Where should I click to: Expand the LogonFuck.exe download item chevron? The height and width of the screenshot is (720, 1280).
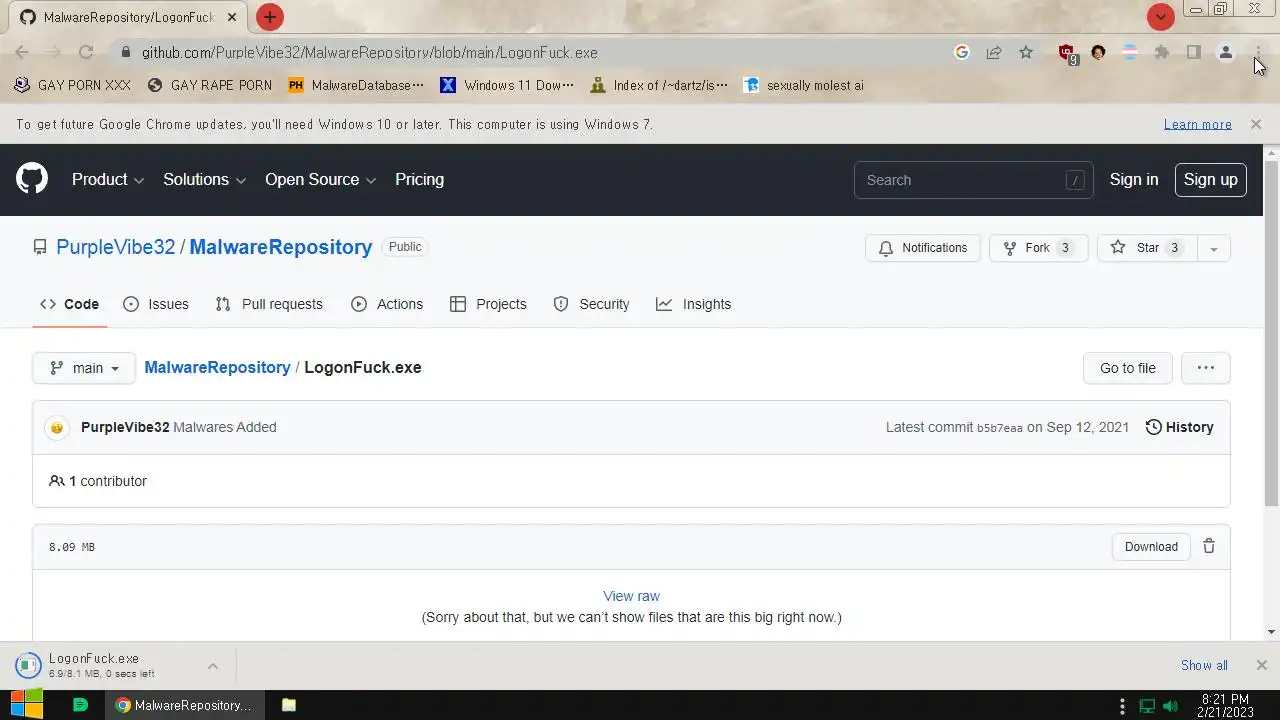[213, 665]
